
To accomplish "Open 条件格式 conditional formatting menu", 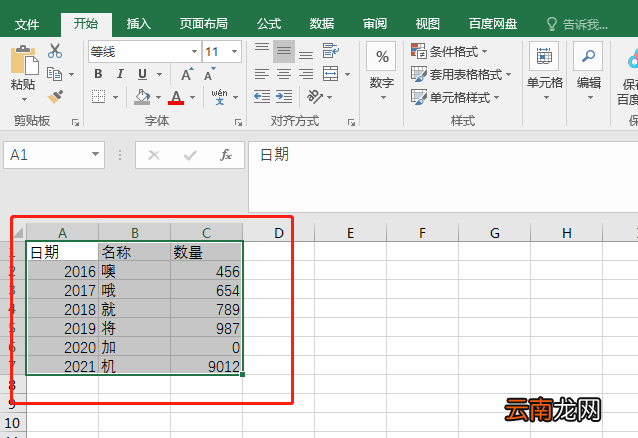I will click(449, 52).
